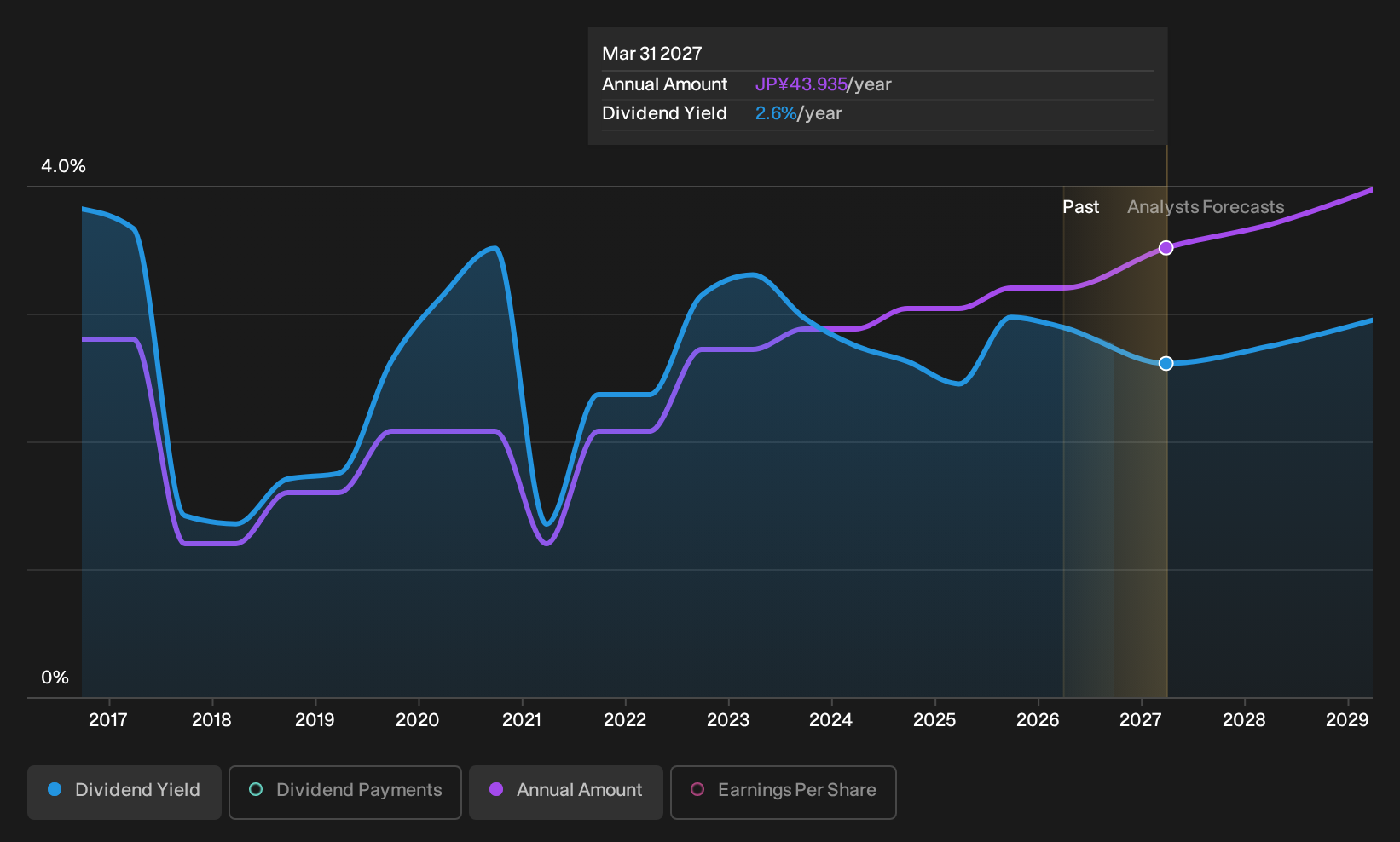Select the blue dividend yield marker at 2027
Image resolution: width=1400 pixels, height=842 pixels.
[1166, 364]
